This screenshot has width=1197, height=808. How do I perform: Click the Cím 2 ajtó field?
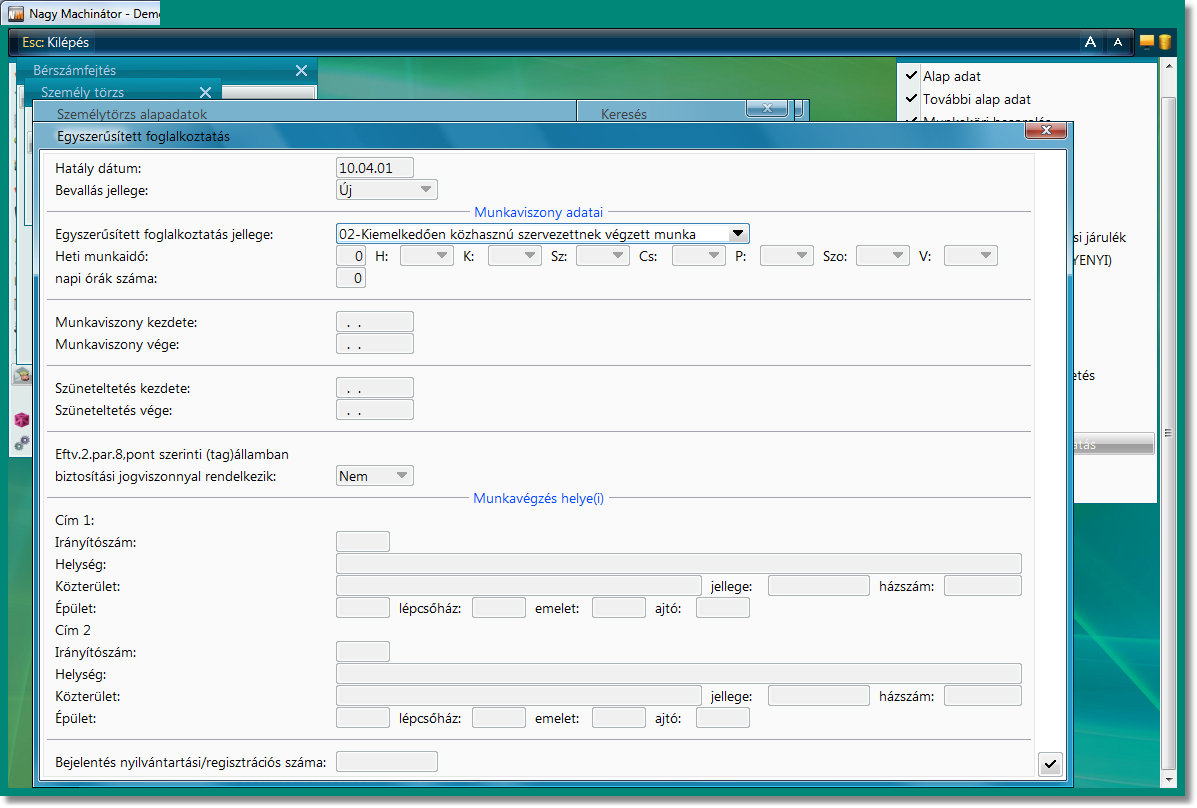coord(723,718)
